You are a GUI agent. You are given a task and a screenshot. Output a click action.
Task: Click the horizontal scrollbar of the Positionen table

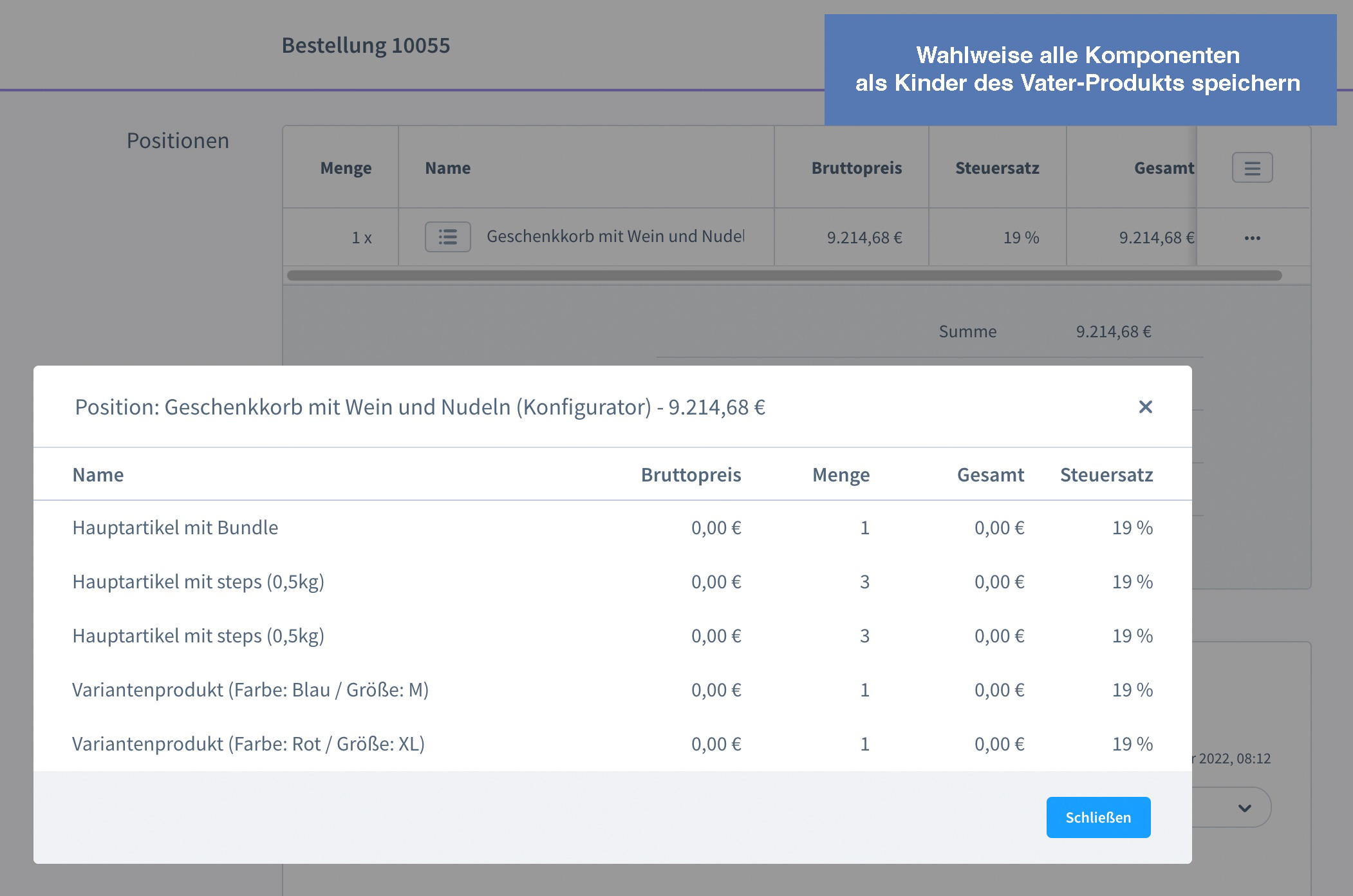[x=784, y=275]
